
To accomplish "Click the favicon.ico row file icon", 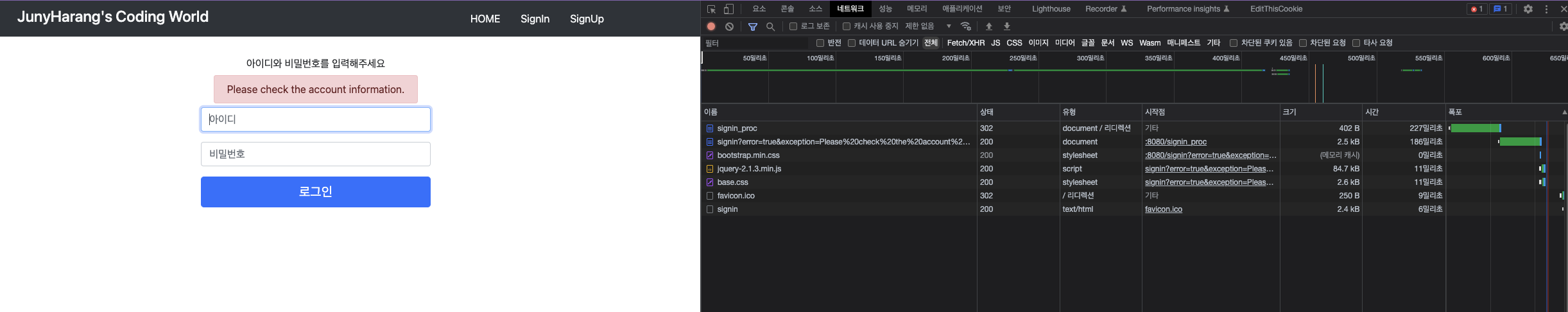I will [x=710, y=196].
